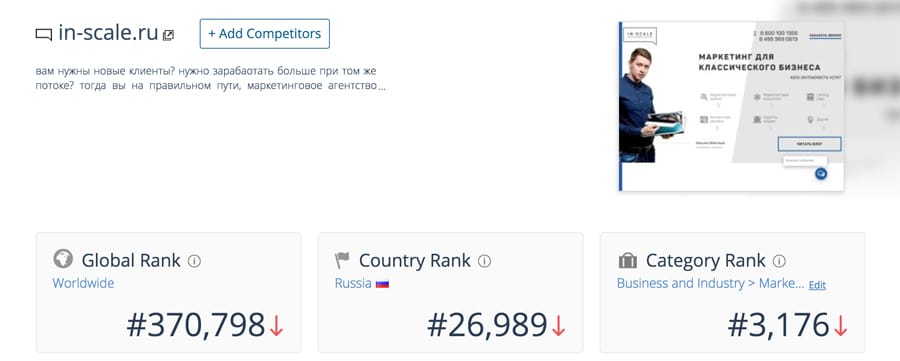Click the globe icon next to Global Rank
The width and height of the screenshot is (900, 361).
pos(63,259)
